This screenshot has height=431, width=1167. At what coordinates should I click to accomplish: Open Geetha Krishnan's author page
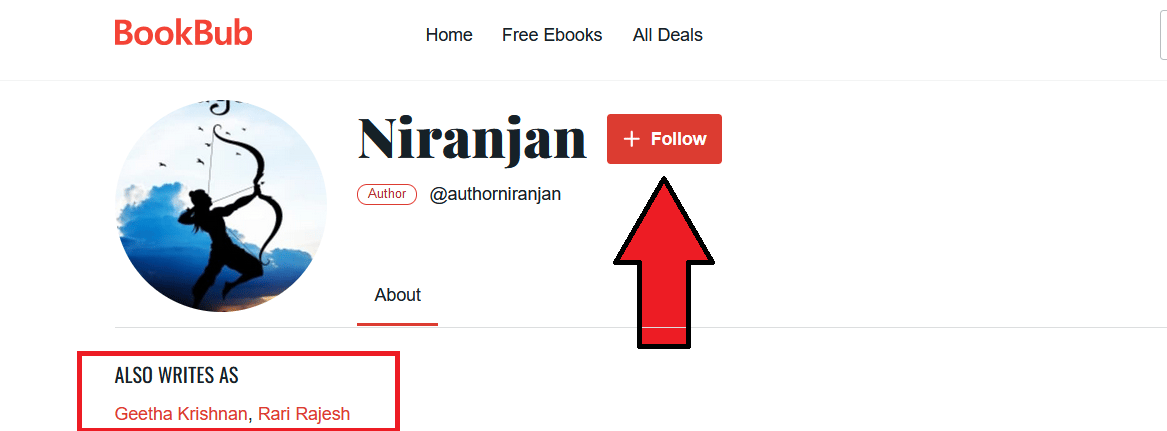(x=181, y=414)
